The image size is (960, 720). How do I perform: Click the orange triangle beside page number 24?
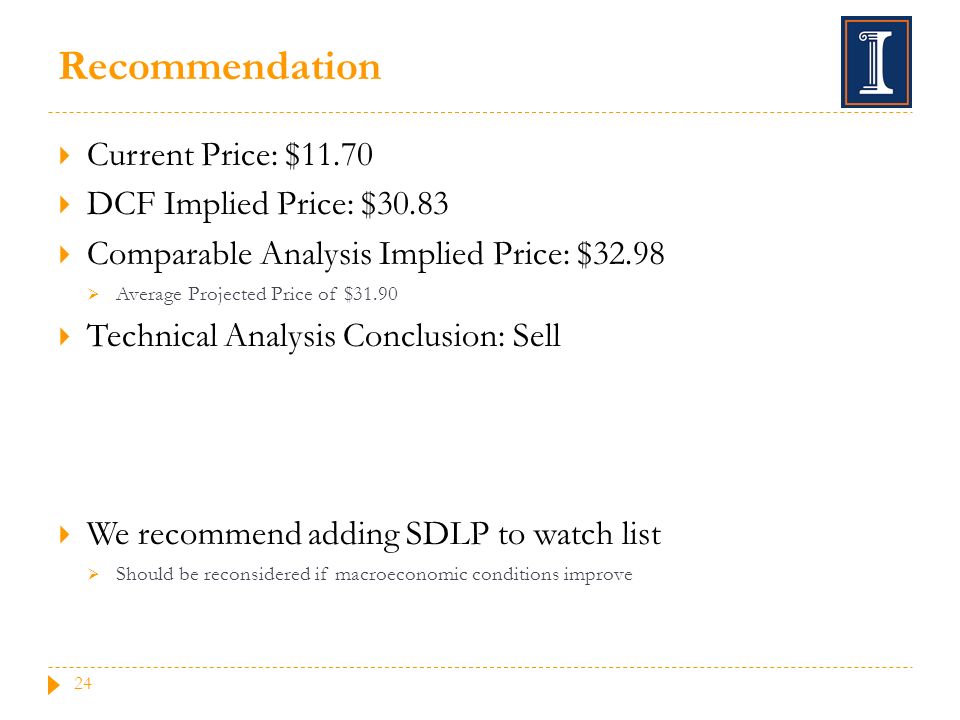[54, 684]
